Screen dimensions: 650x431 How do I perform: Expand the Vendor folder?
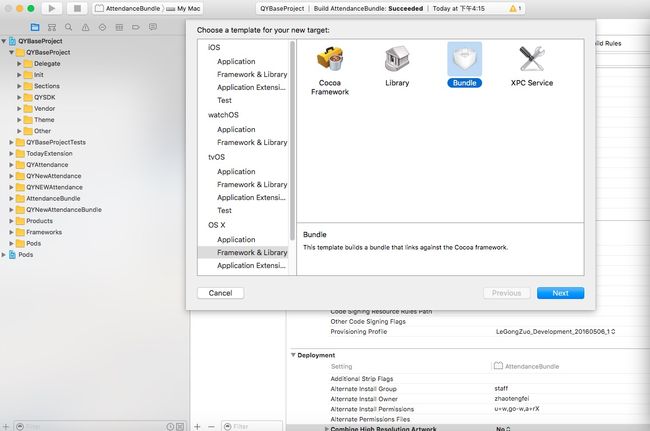point(19,108)
